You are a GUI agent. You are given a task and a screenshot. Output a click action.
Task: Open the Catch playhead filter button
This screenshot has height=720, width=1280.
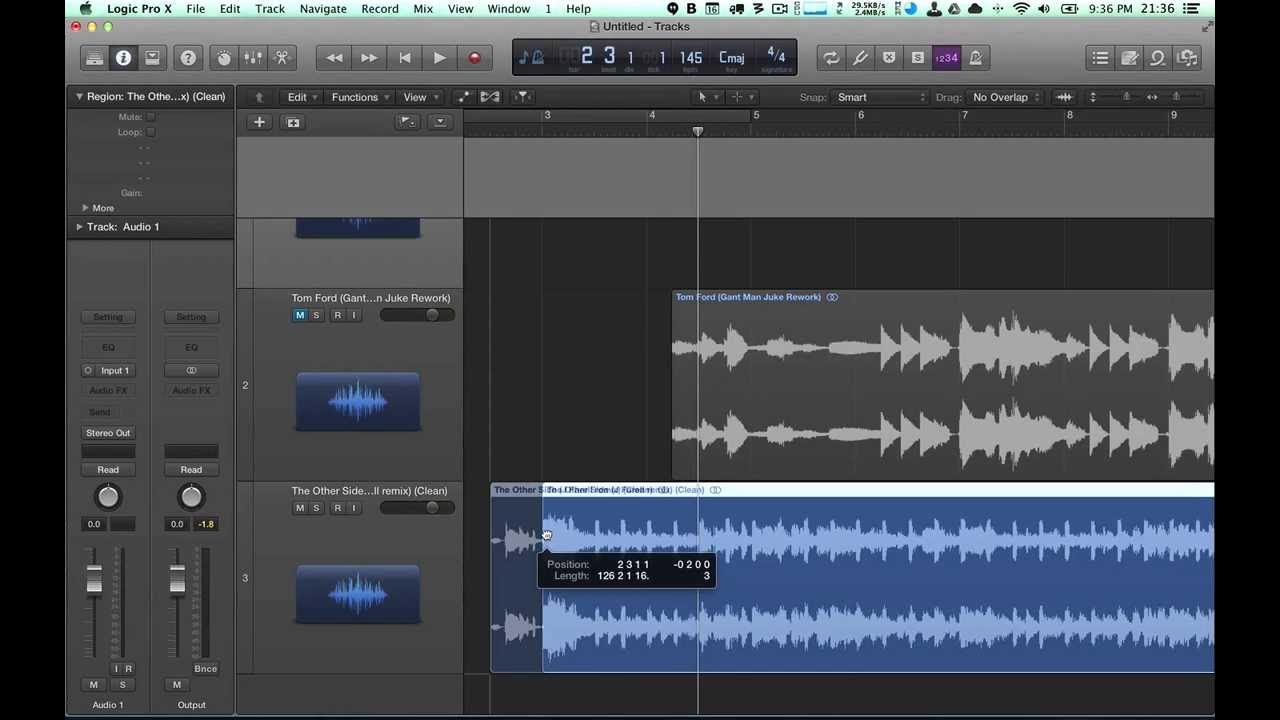[x=522, y=97]
